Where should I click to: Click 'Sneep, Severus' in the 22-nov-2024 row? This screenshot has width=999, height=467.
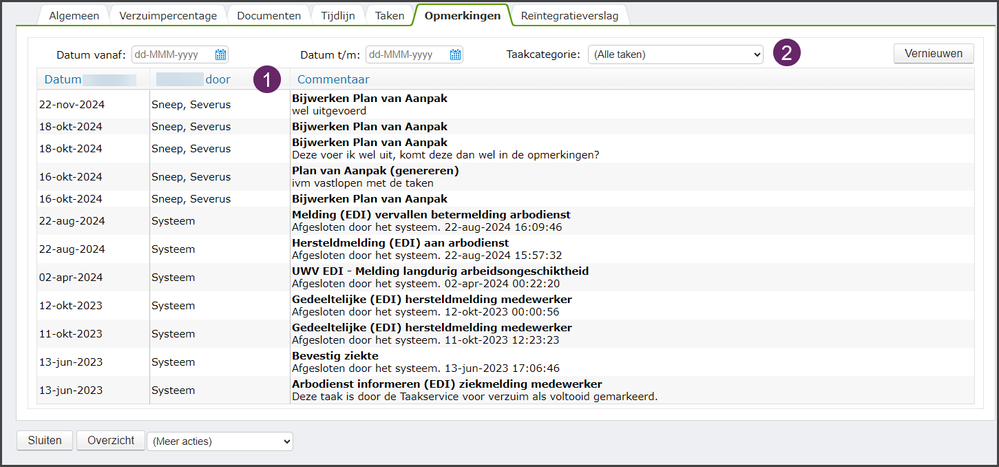(x=190, y=104)
